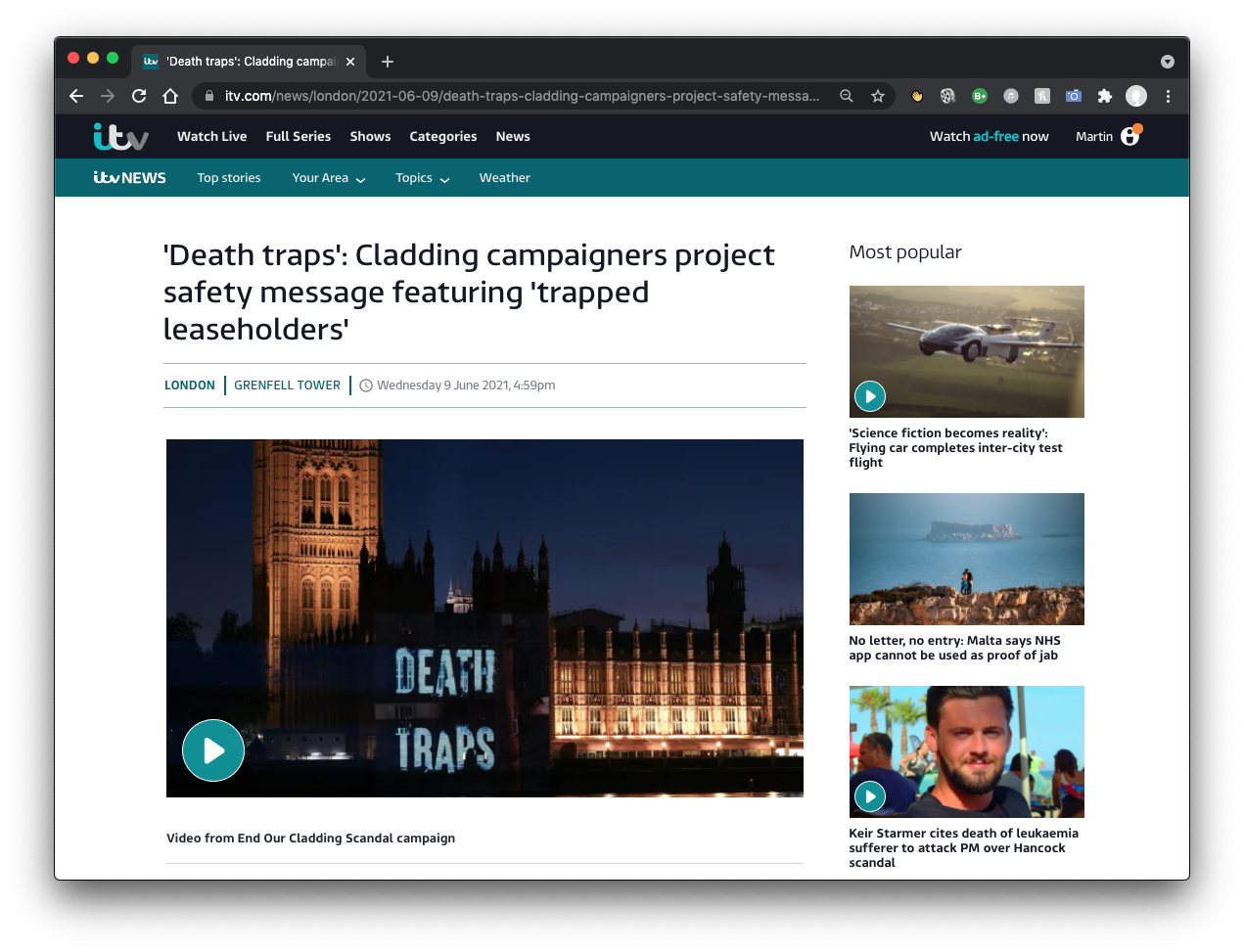This screenshot has height=952, width=1244.
Task: Open the GRENFELL TOWER topic link
Action: click(287, 385)
